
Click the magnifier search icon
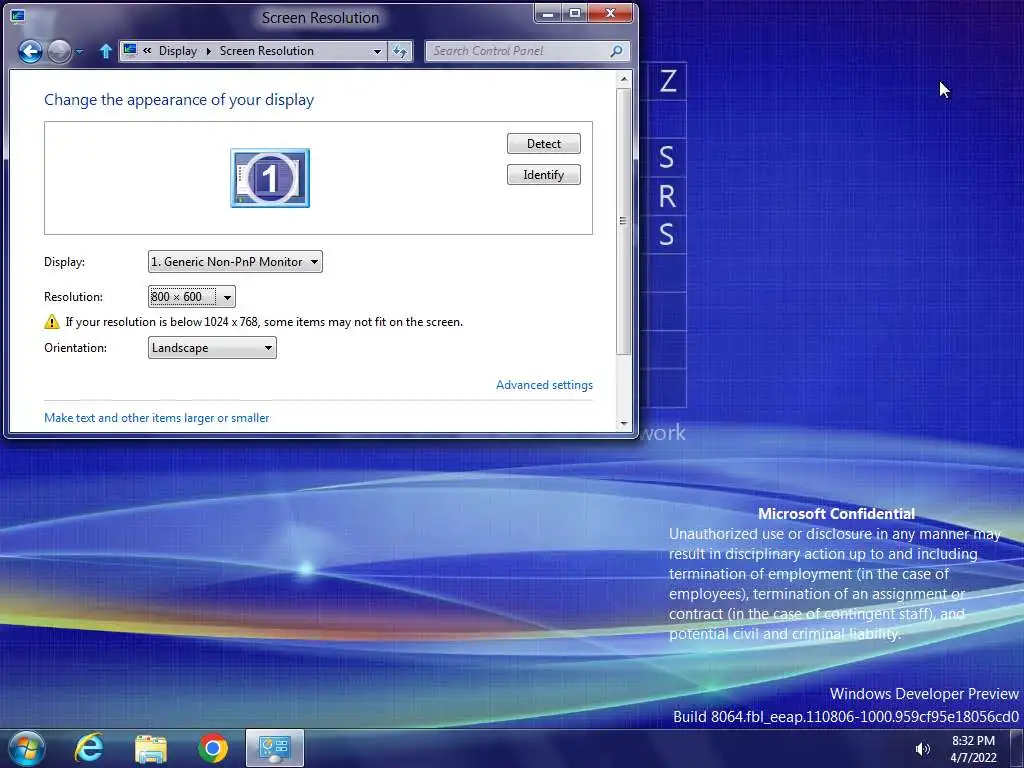click(x=616, y=51)
